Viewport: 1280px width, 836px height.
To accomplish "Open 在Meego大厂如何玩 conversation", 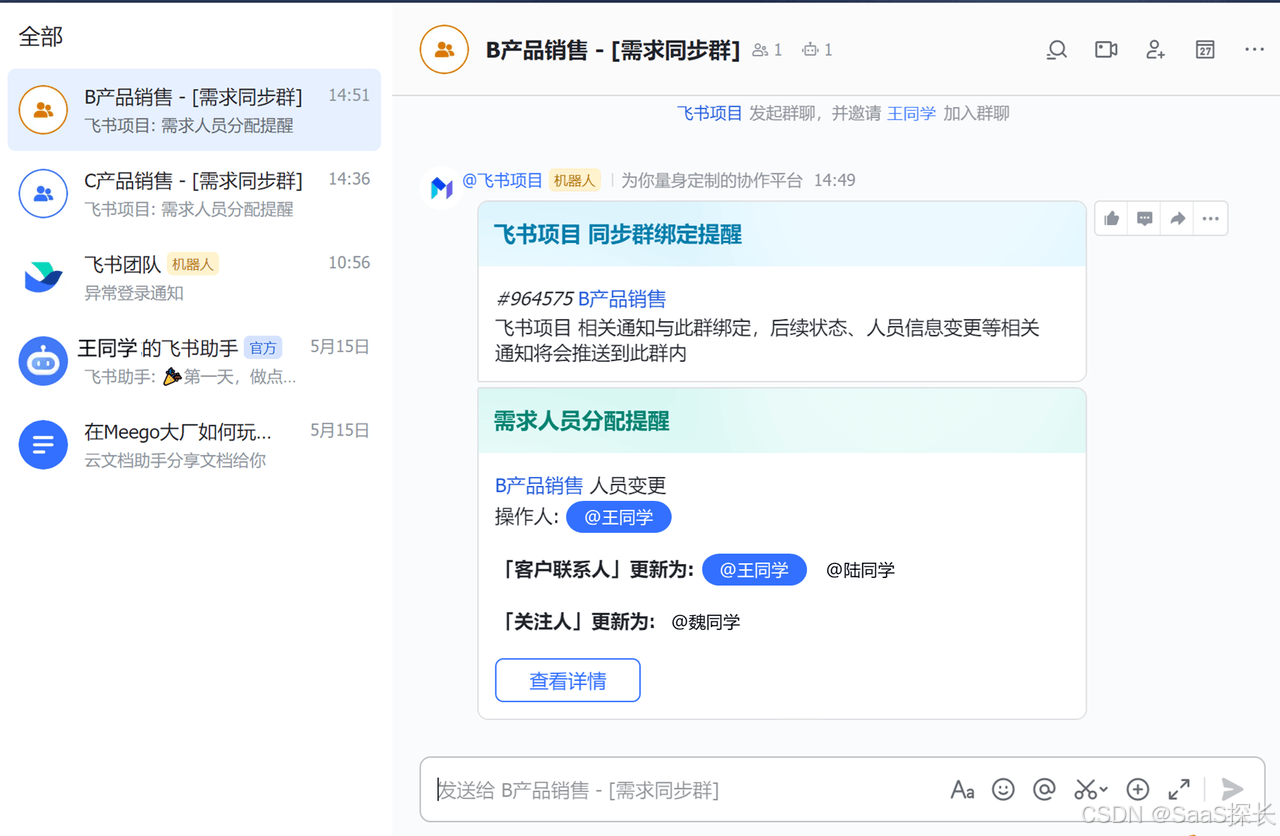I will [194, 445].
